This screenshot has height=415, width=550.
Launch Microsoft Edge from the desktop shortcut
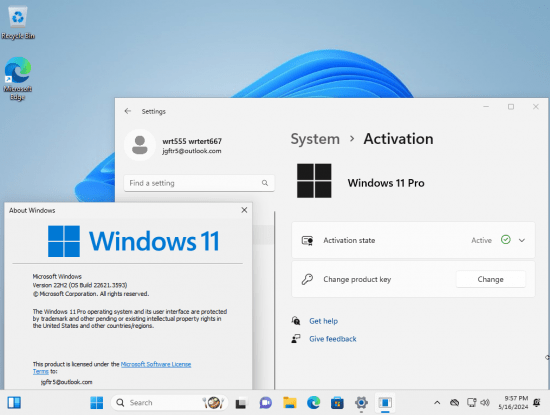tap(18, 79)
